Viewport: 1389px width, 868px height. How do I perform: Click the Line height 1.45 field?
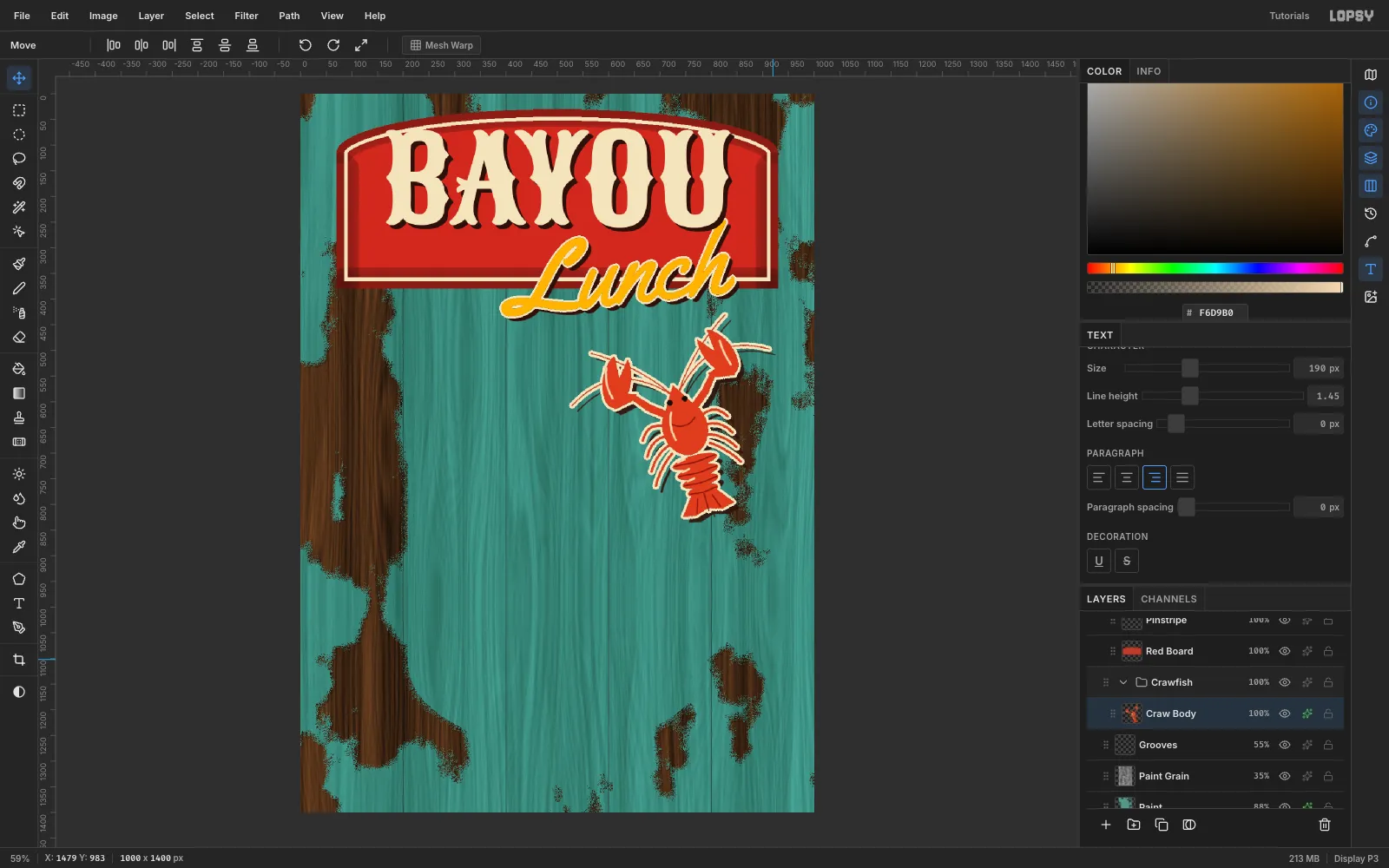coord(1326,396)
